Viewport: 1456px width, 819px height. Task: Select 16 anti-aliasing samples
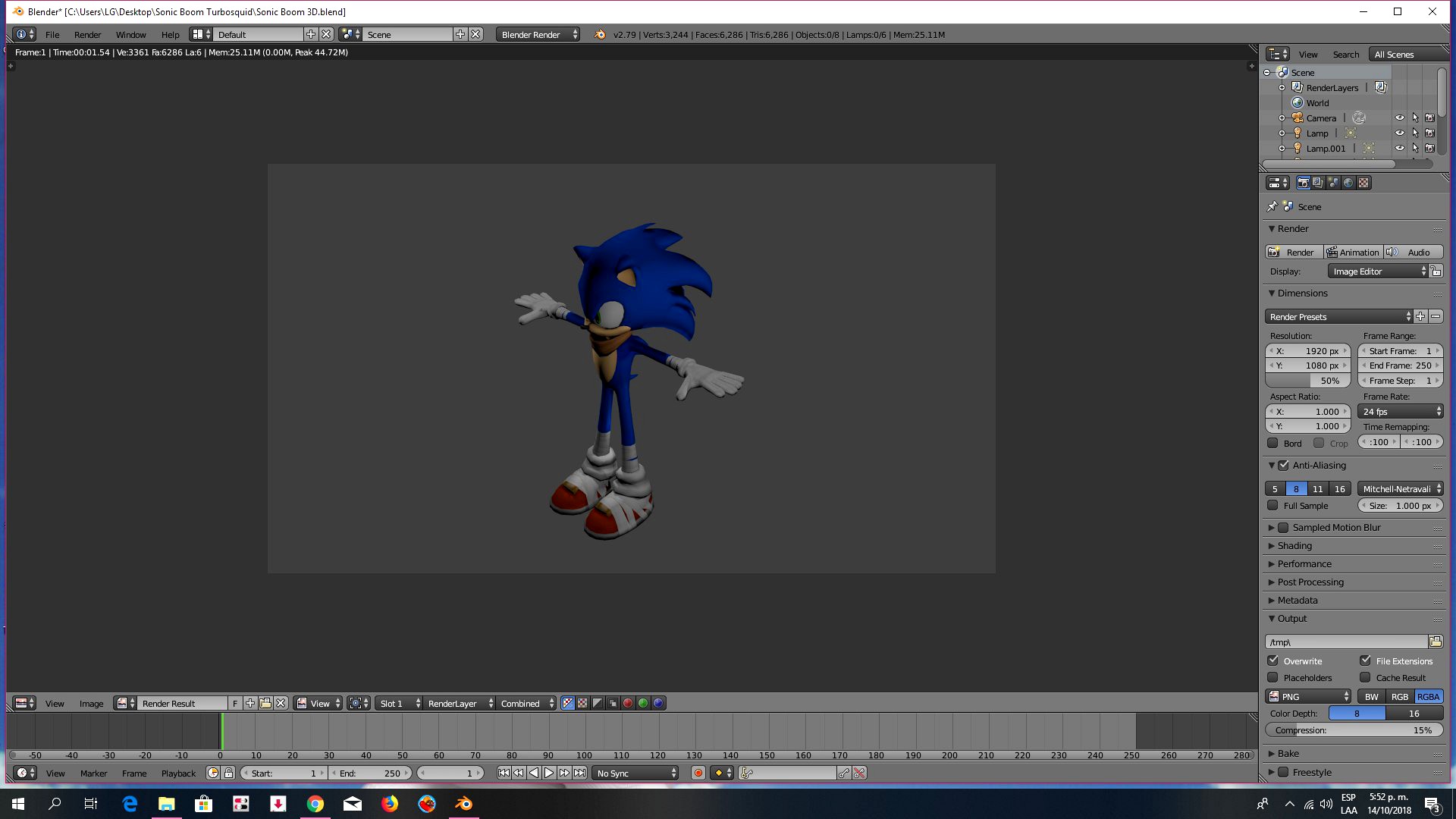pyautogui.click(x=1340, y=488)
